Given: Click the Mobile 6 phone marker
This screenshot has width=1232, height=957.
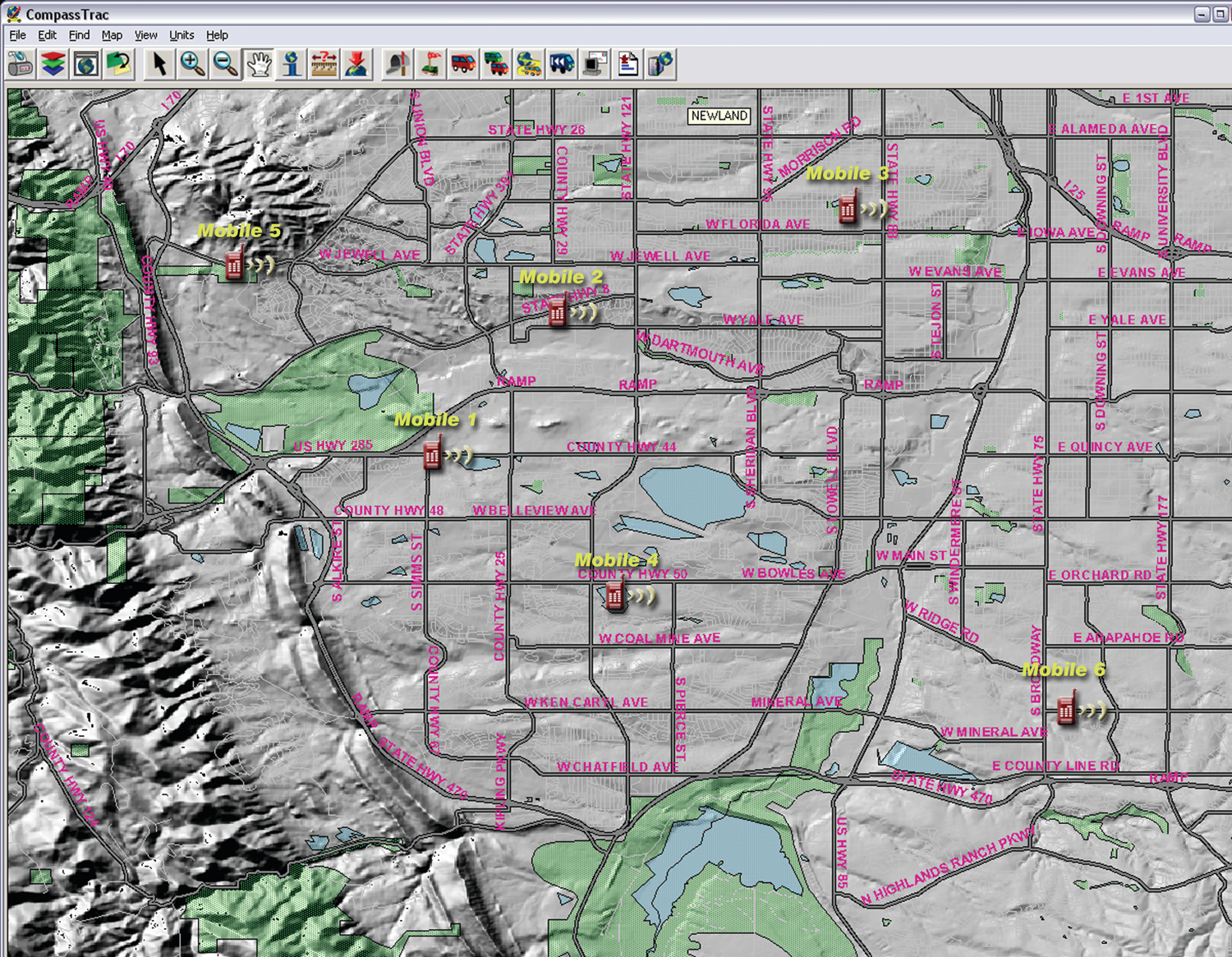Looking at the screenshot, I should click(x=1066, y=709).
